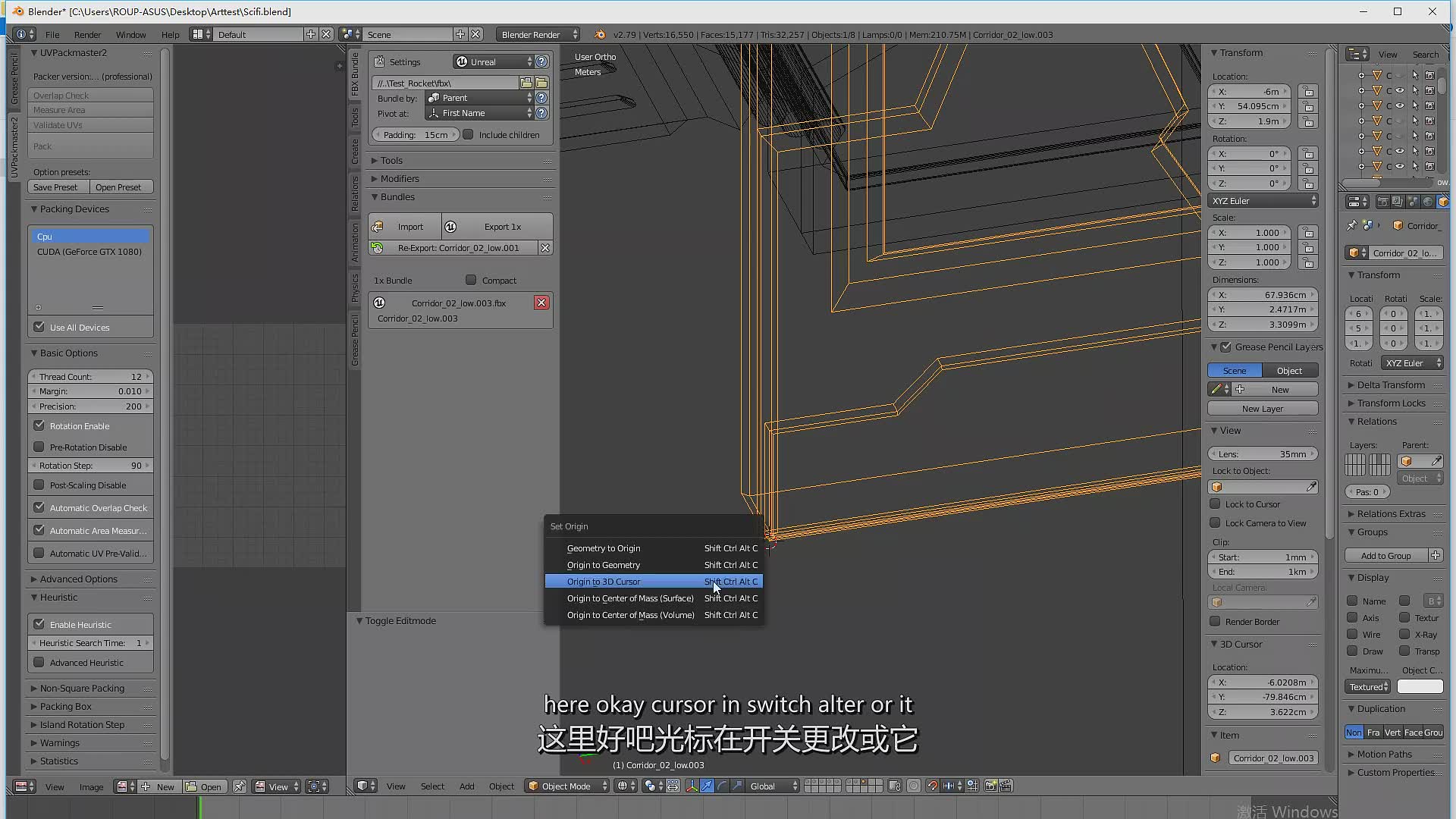Screen dimensions: 1456x819
Task: Select Origin to Geometry menu item
Action: click(603, 564)
